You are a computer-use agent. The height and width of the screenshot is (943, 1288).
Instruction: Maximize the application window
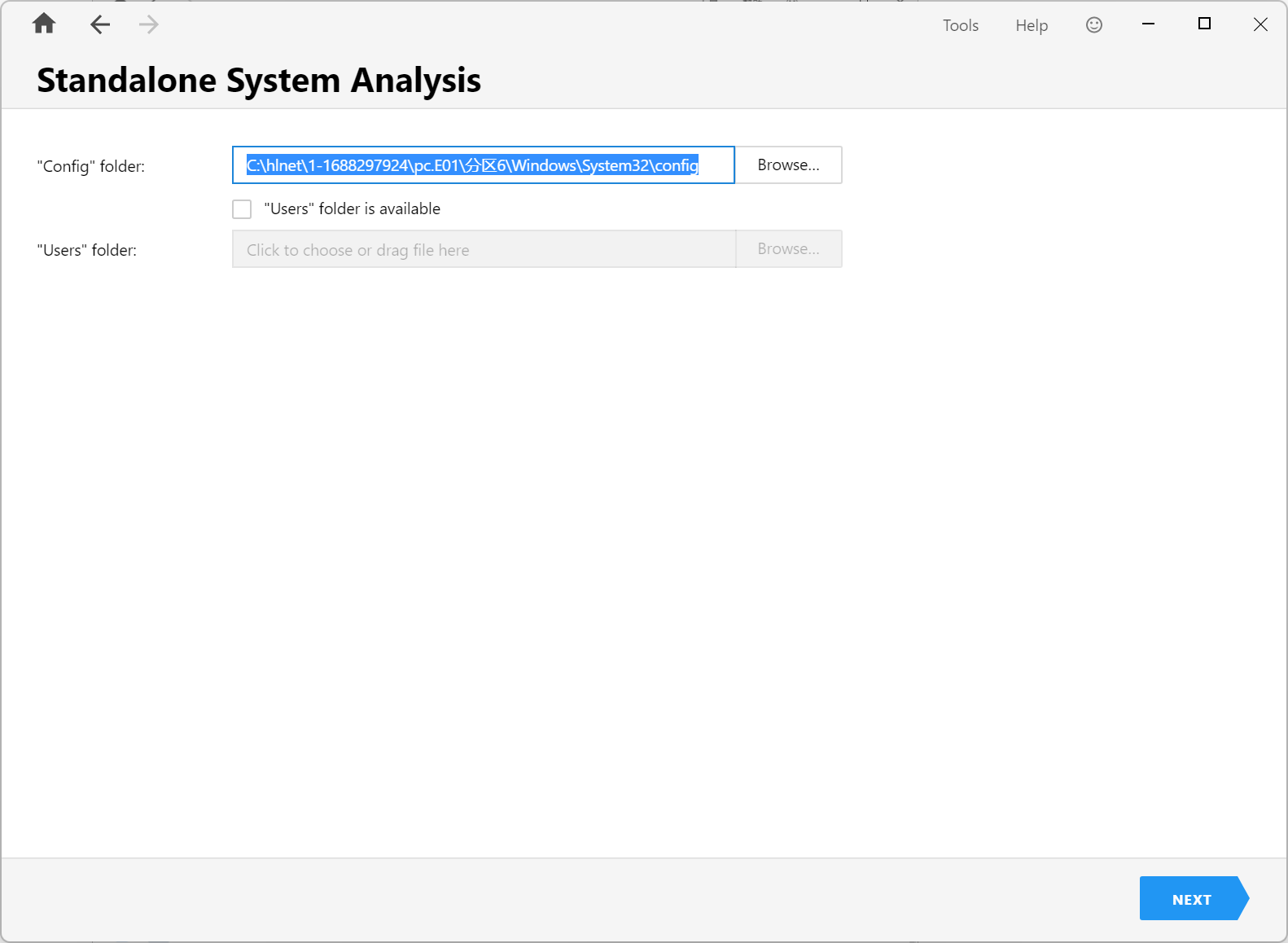1204,24
